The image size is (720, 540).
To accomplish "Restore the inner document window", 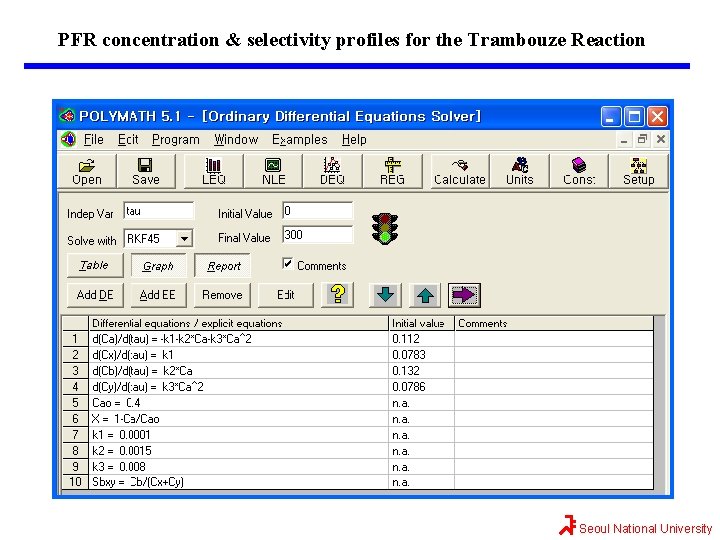I will click(x=642, y=139).
